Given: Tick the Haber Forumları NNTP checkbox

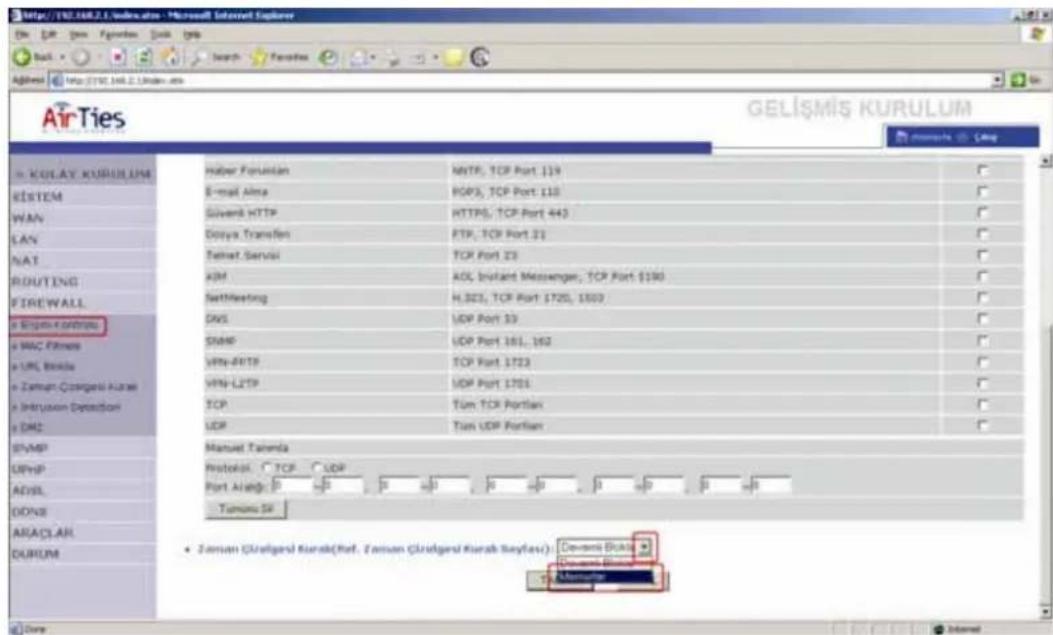Looking at the screenshot, I should pos(982,170).
